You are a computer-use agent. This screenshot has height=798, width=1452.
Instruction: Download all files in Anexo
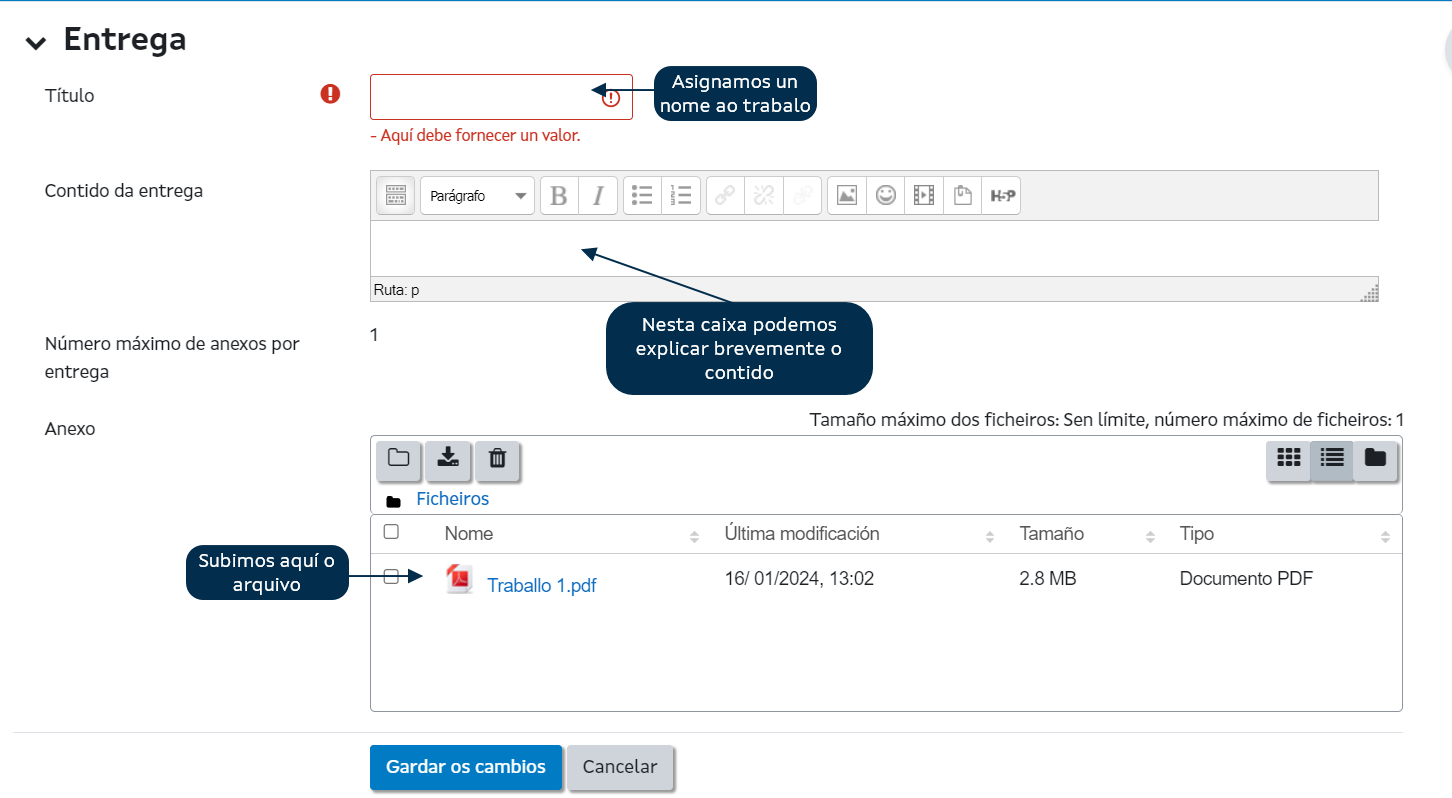coord(448,459)
